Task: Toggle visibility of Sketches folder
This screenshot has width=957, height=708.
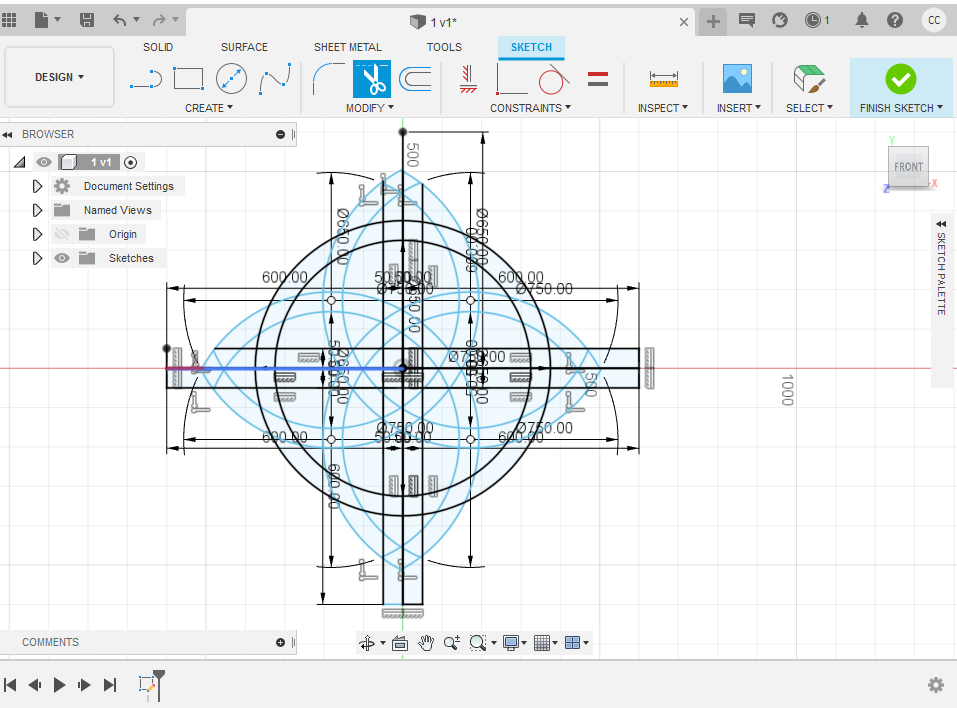Action: 62,258
